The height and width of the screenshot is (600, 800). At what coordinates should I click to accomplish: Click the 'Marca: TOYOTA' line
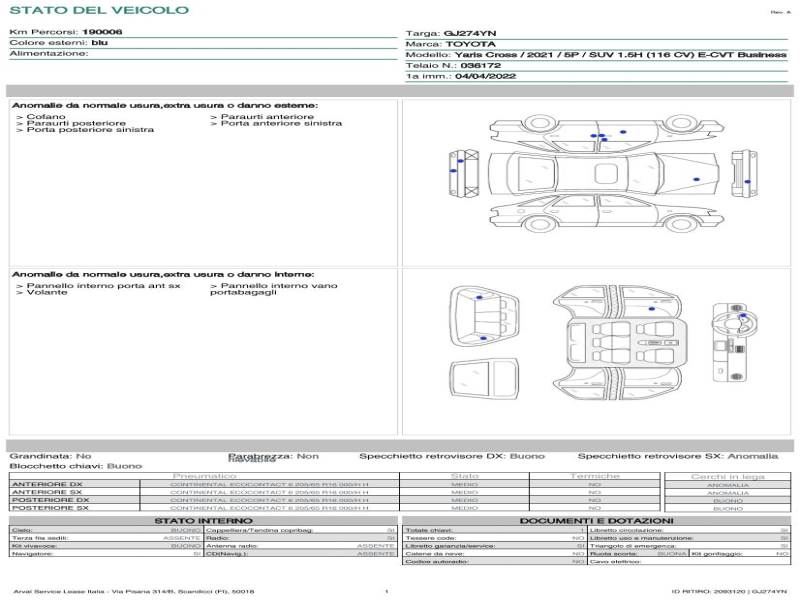[451, 44]
